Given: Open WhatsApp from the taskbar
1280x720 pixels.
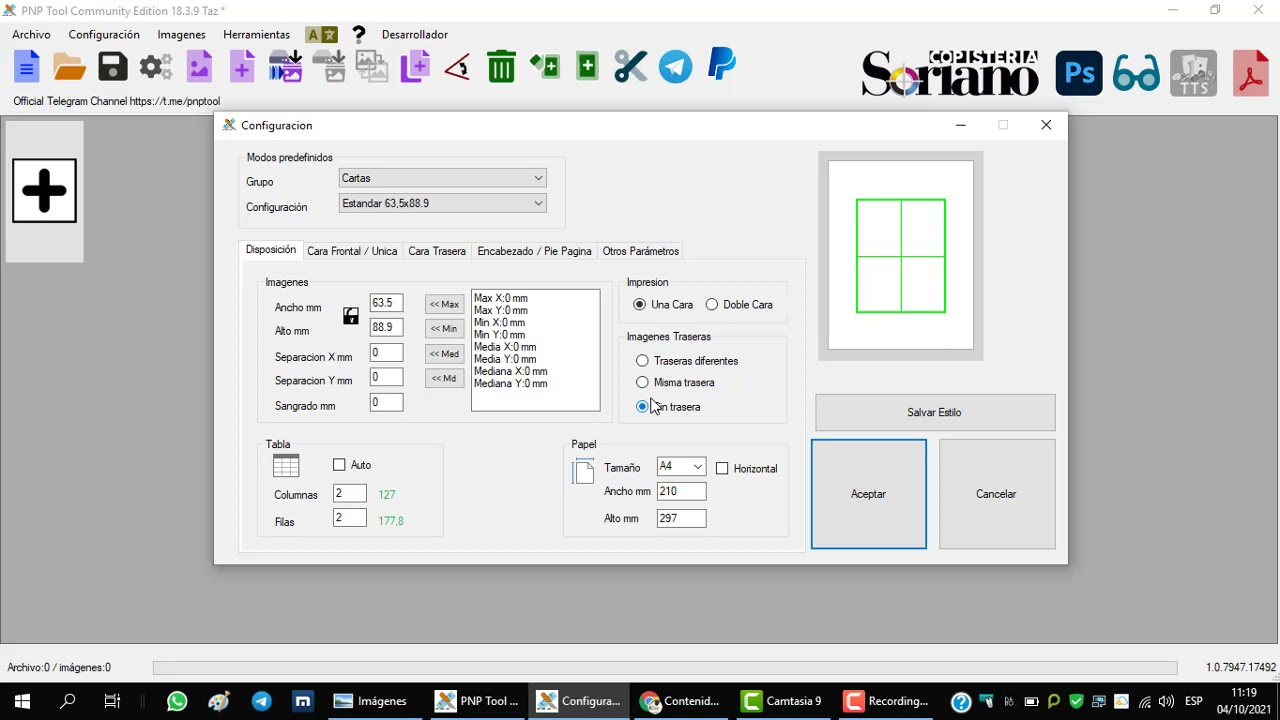Looking at the screenshot, I should (177, 701).
